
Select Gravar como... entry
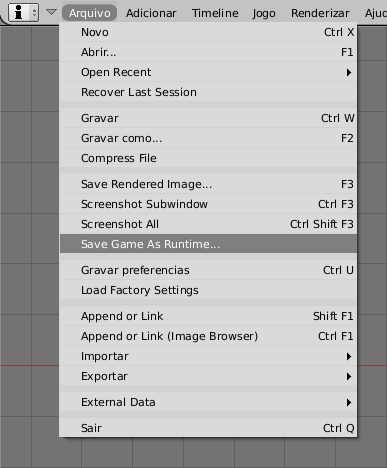point(208,138)
